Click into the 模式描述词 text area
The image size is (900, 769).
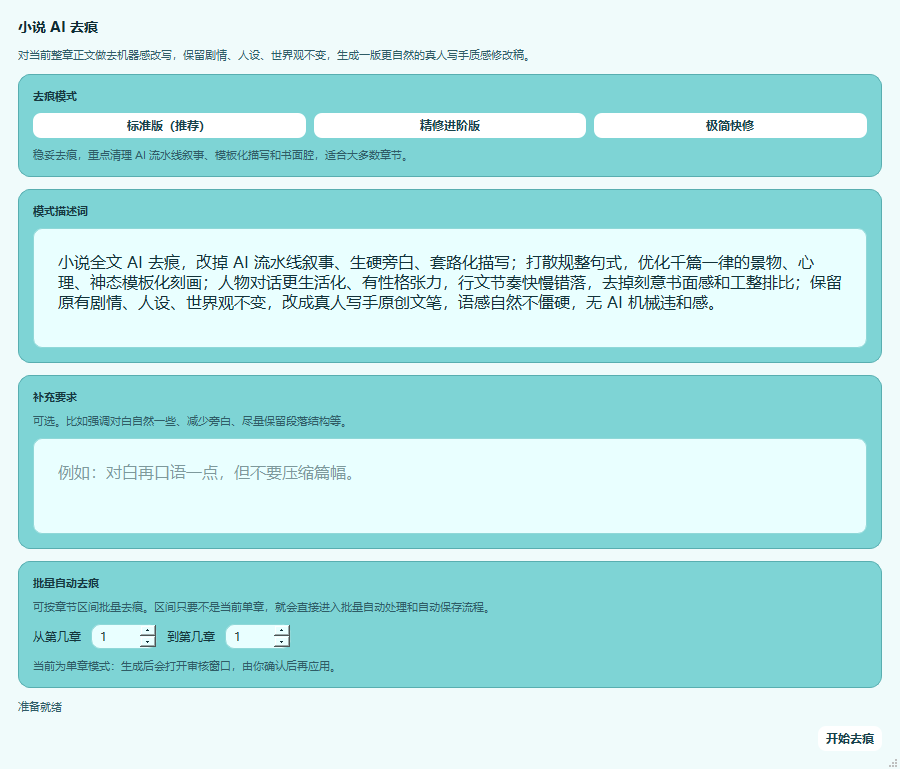(x=450, y=288)
